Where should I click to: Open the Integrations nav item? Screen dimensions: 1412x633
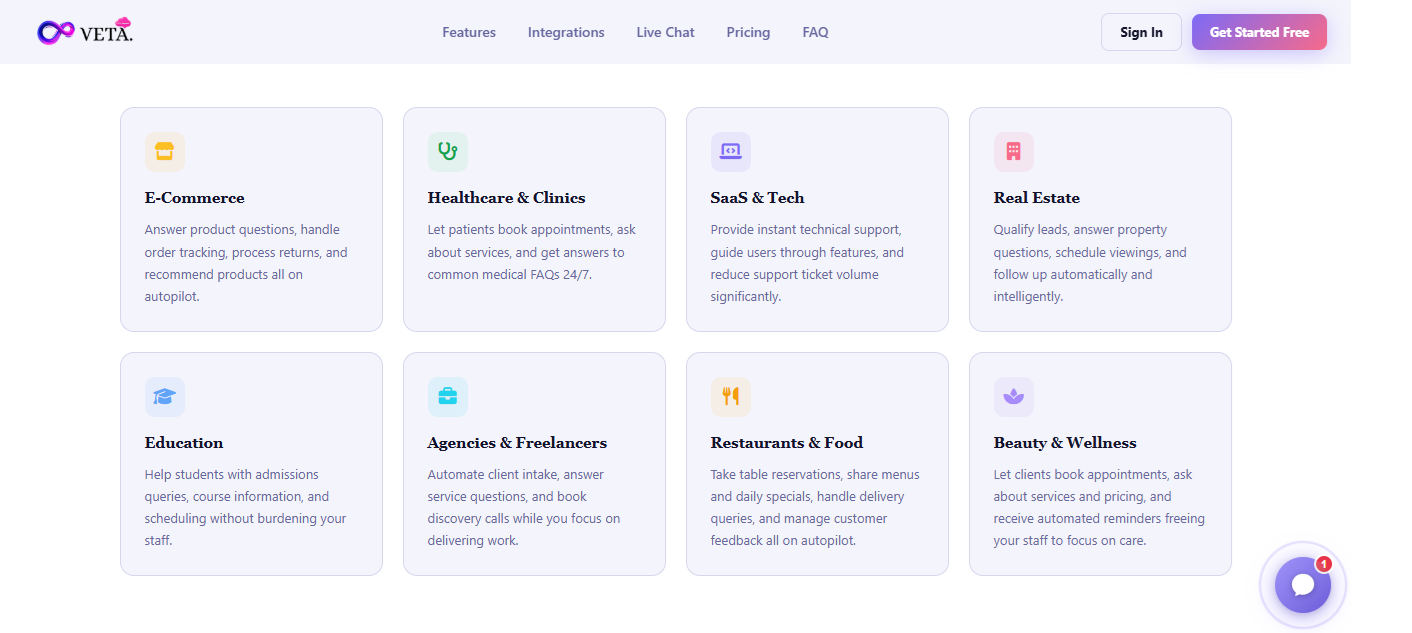[x=566, y=32]
